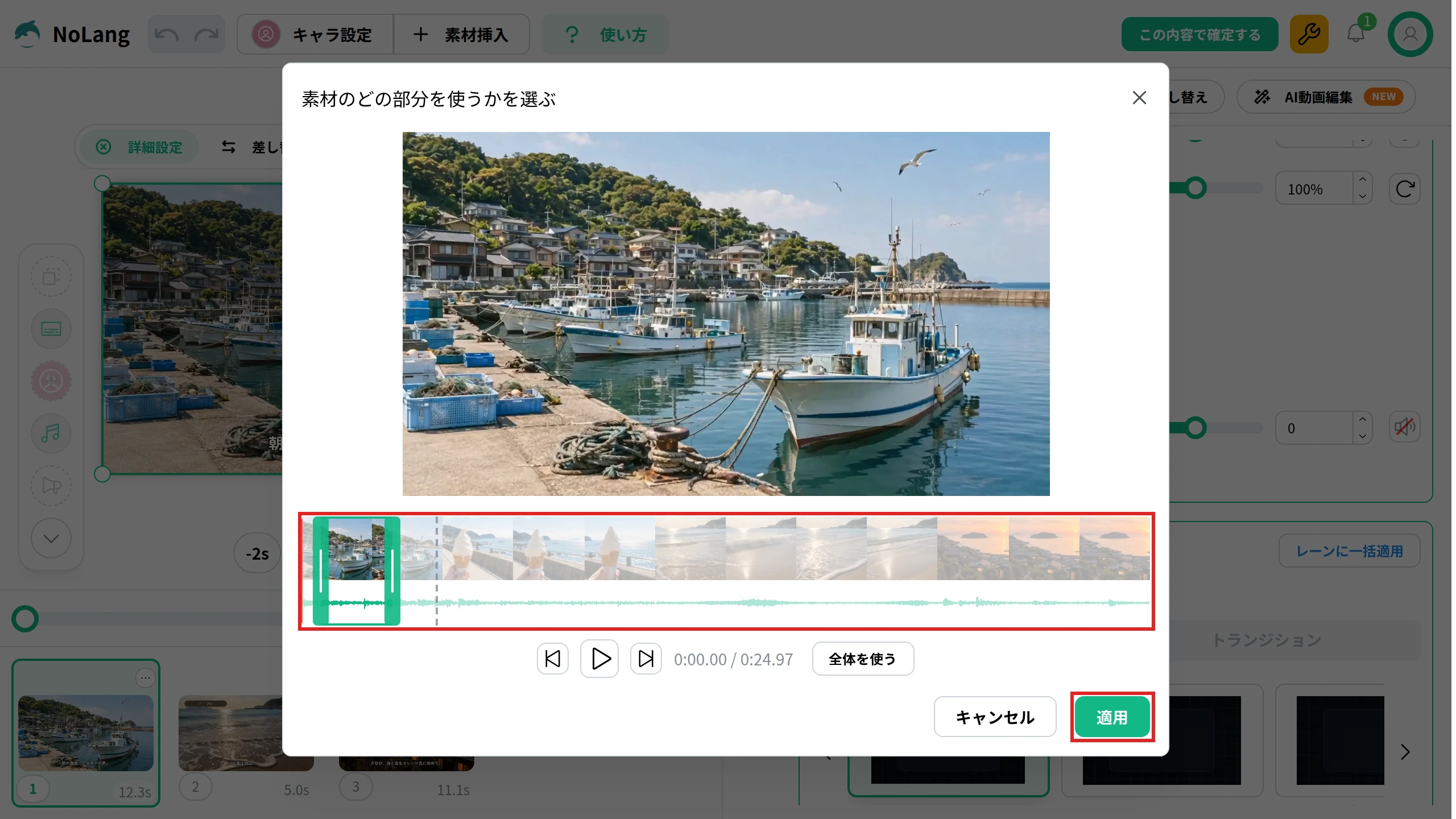The image size is (1456, 819).
Task: Select the 詳細設定 tab
Action: (140, 147)
